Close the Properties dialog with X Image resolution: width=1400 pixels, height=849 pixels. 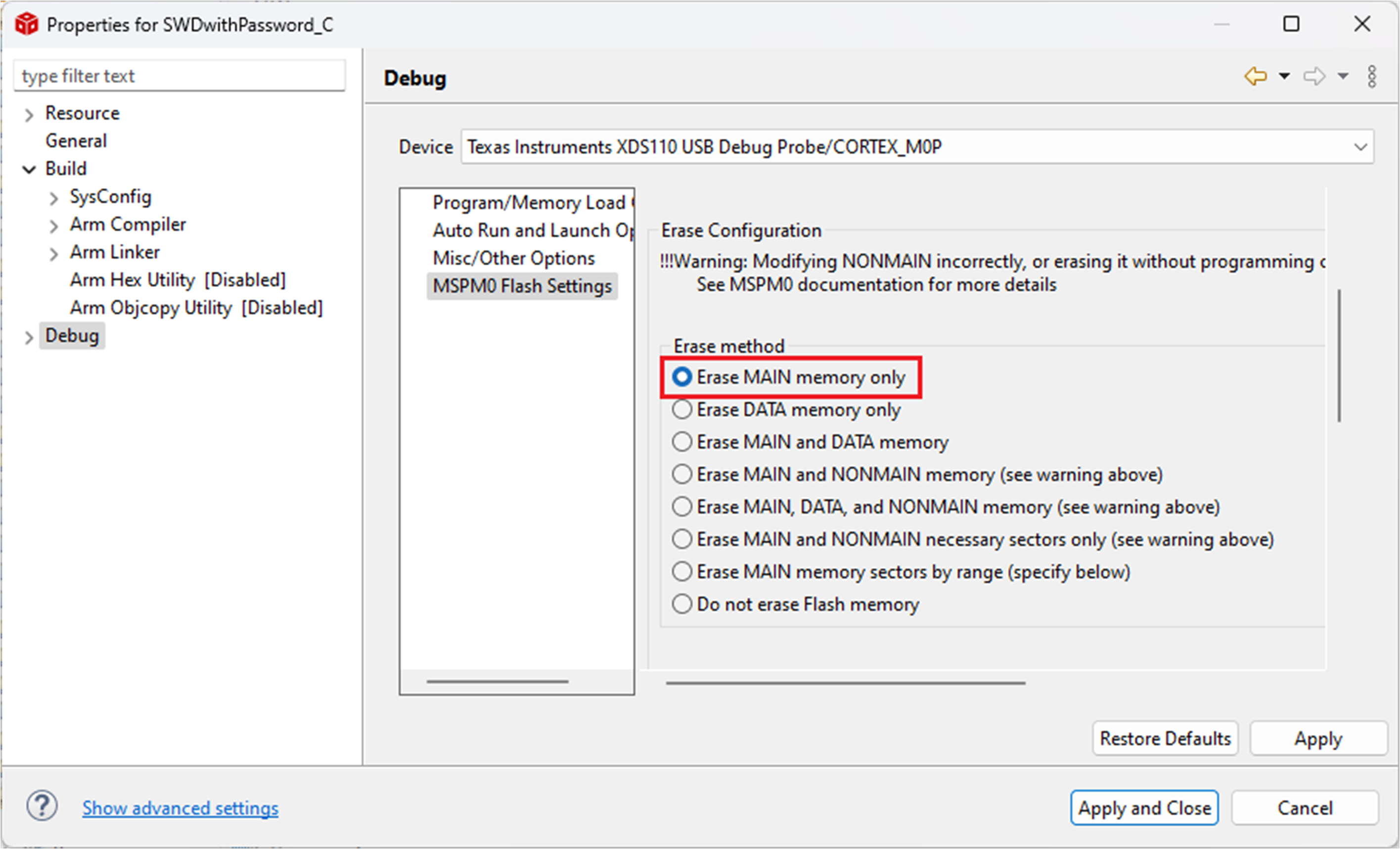click(1362, 24)
